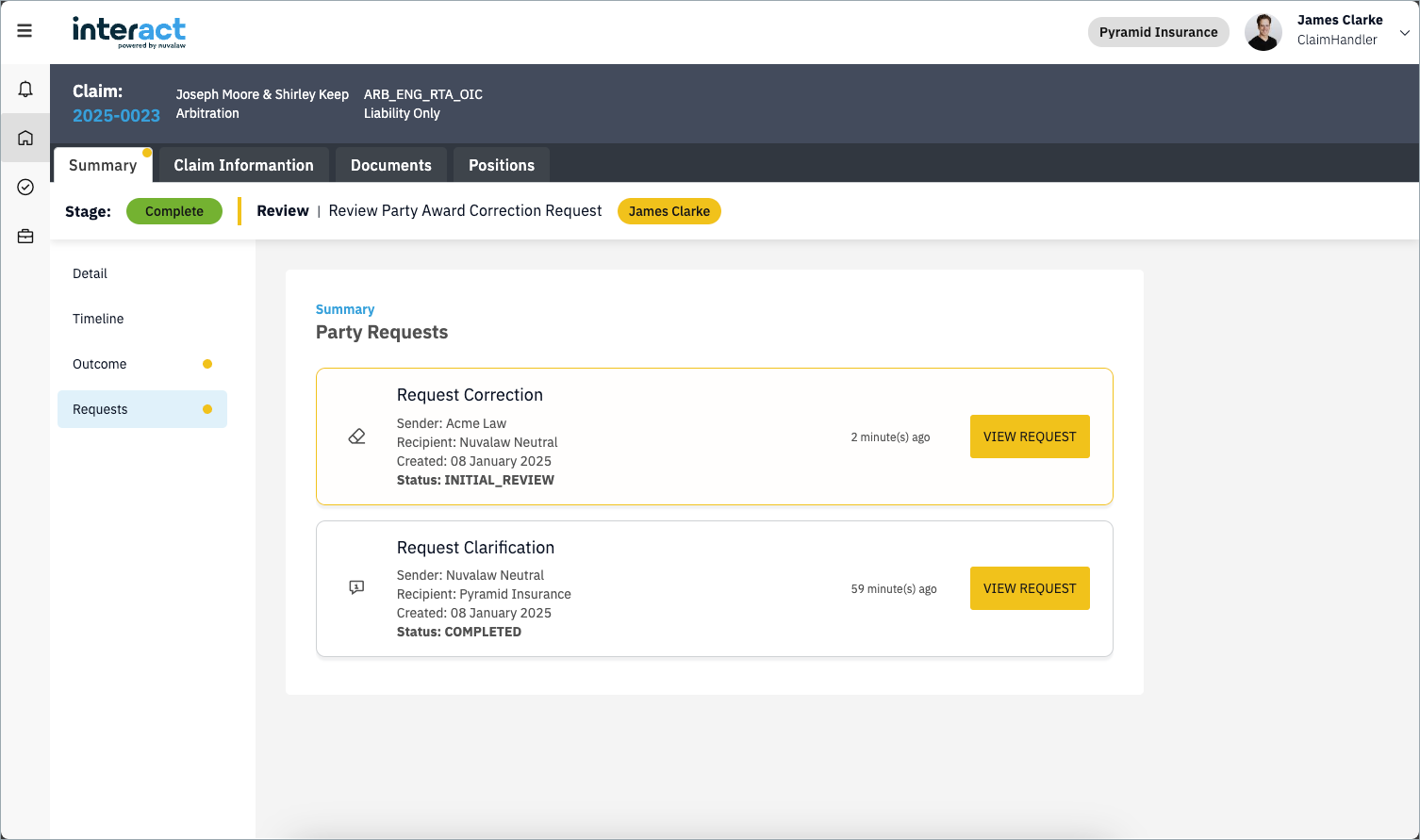Select Detail in the side menu

(142, 273)
